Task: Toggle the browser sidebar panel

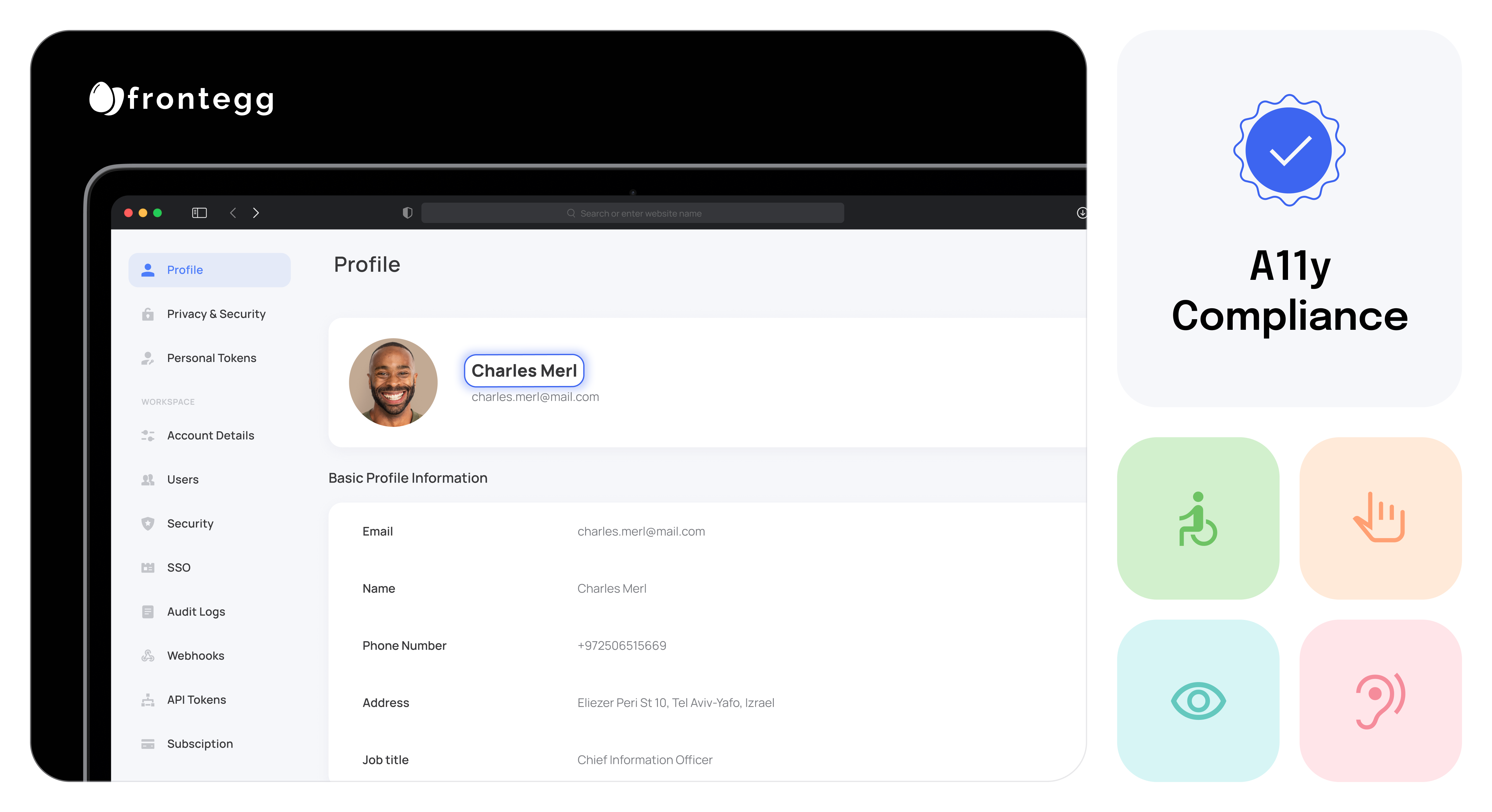Action: click(199, 213)
